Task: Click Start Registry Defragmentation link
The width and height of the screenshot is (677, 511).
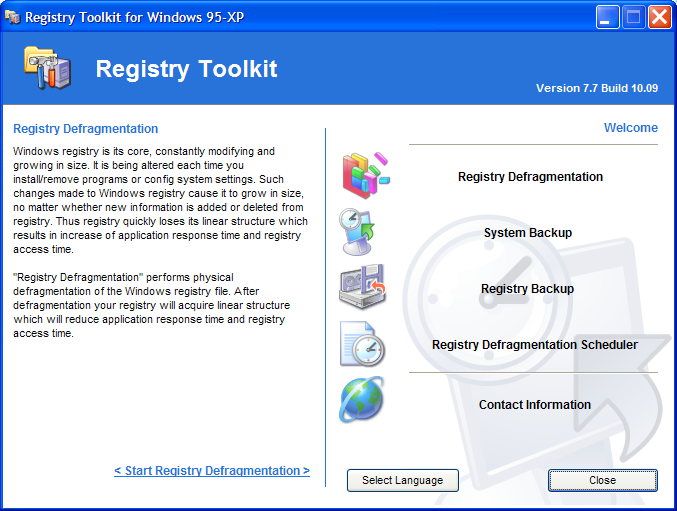Action: pyautogui.click(x=212, y=471)
